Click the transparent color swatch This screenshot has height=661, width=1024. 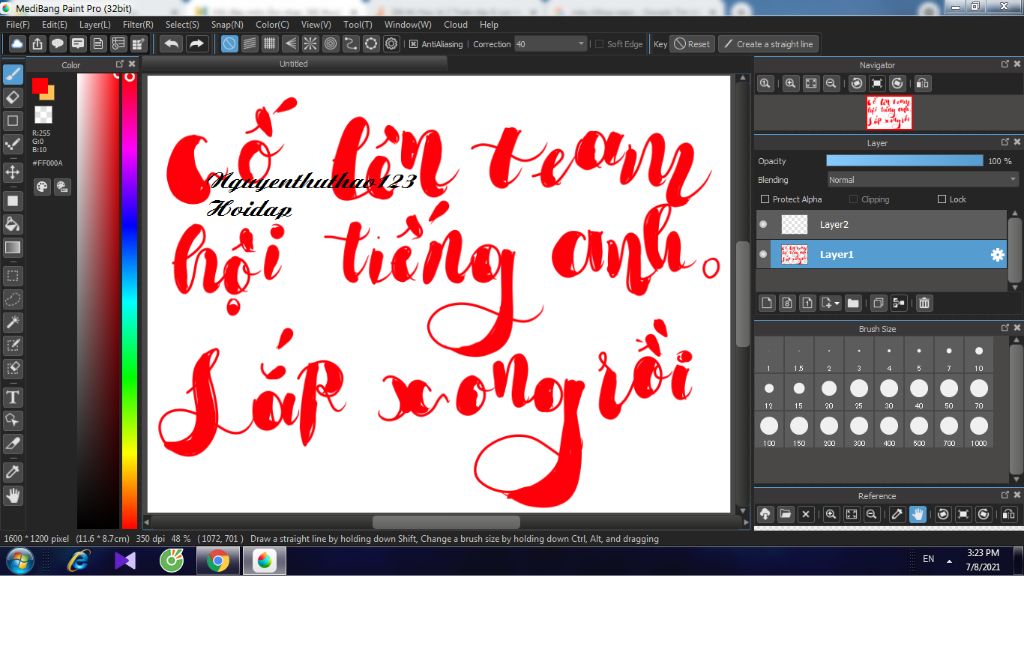tap(43, 114)
